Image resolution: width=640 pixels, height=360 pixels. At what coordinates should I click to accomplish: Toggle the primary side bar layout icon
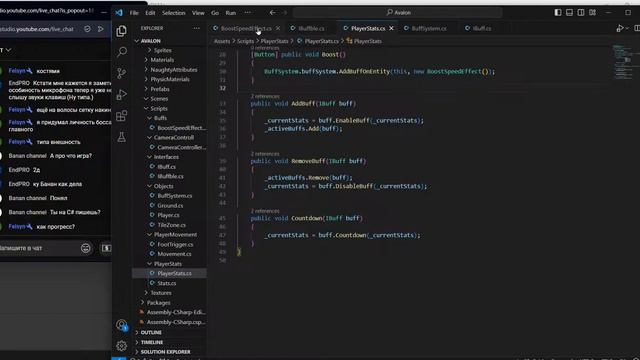[x=558, y=13]
